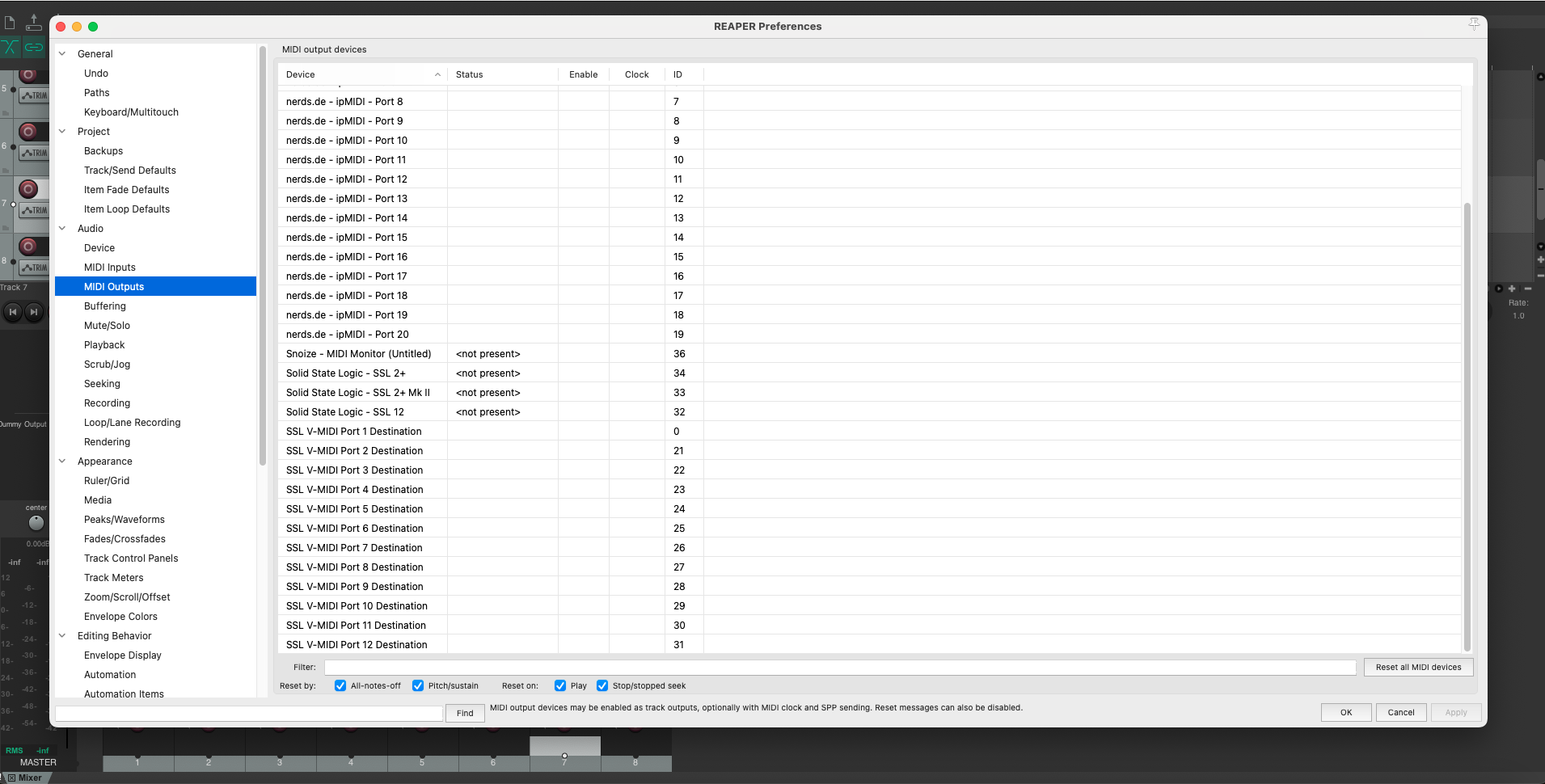The width and height of the screenshot is (1545, 784).
Task: Turn the master pan knob labeled center
Action: pyautogui.click(x=36, y=523)
